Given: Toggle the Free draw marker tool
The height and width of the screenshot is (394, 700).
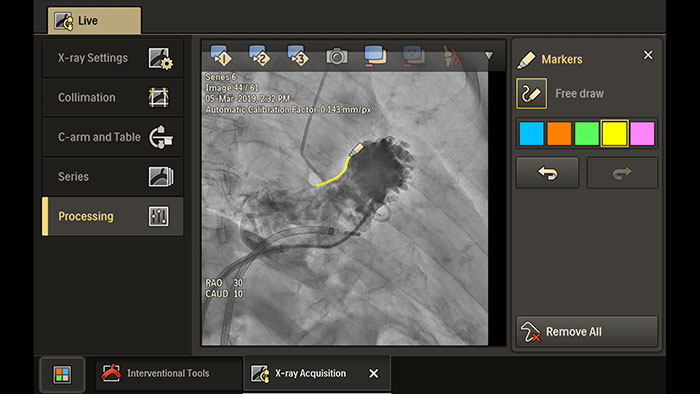Looking at the screenshot, I should [x=531, y=94].
